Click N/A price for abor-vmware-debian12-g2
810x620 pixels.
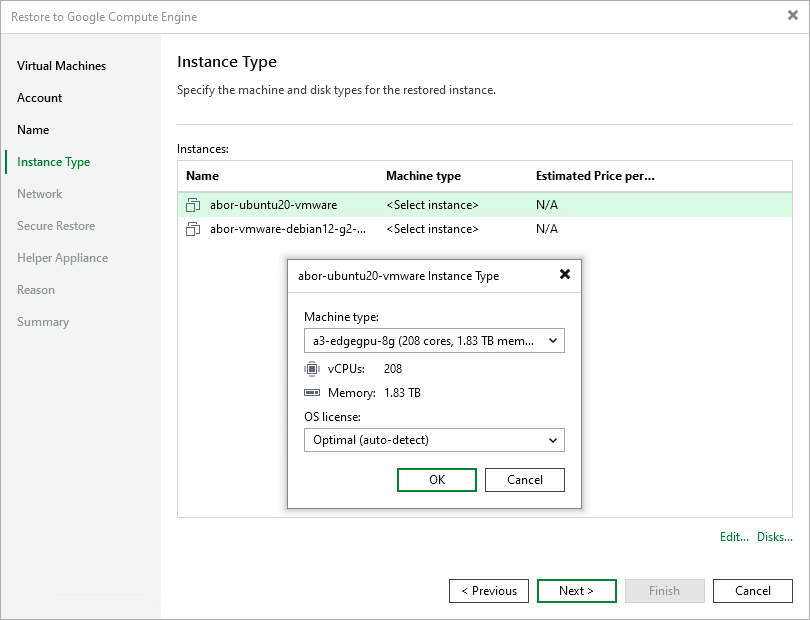pyautogui.click(x=547, y=229)
